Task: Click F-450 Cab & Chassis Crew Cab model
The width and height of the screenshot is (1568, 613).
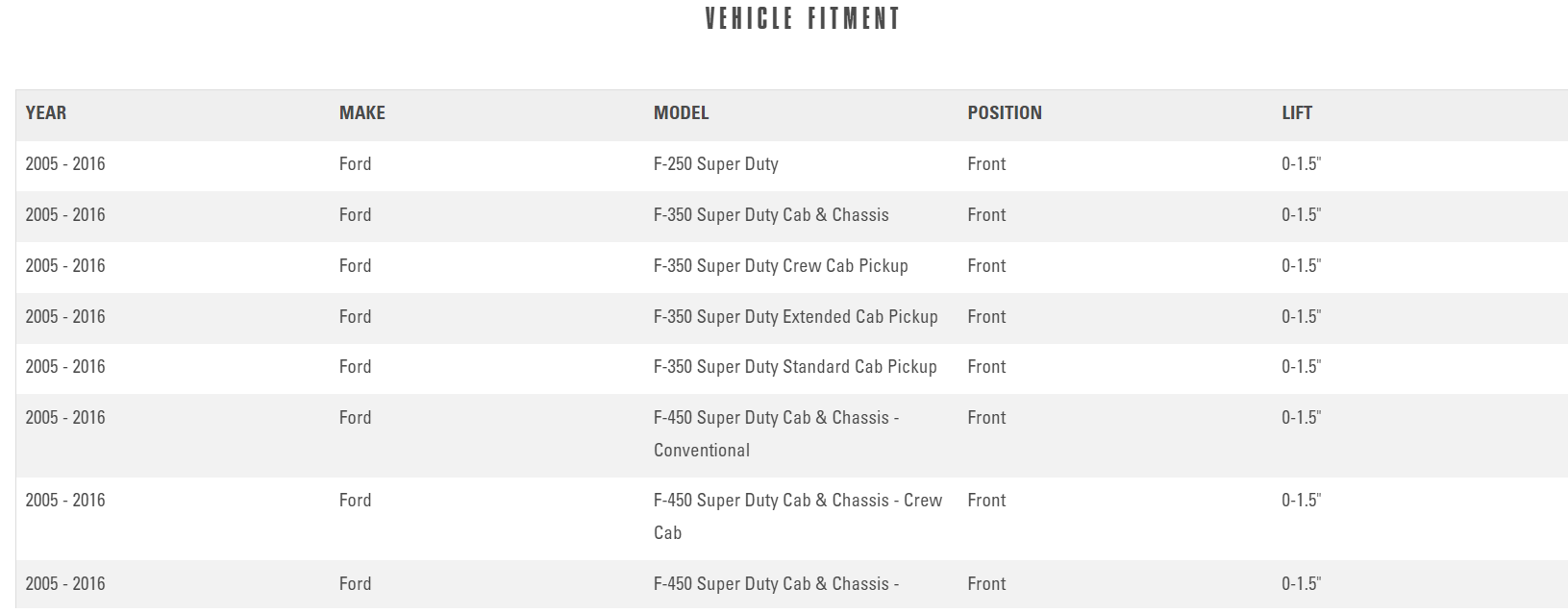Action: [x=797, y=516]
